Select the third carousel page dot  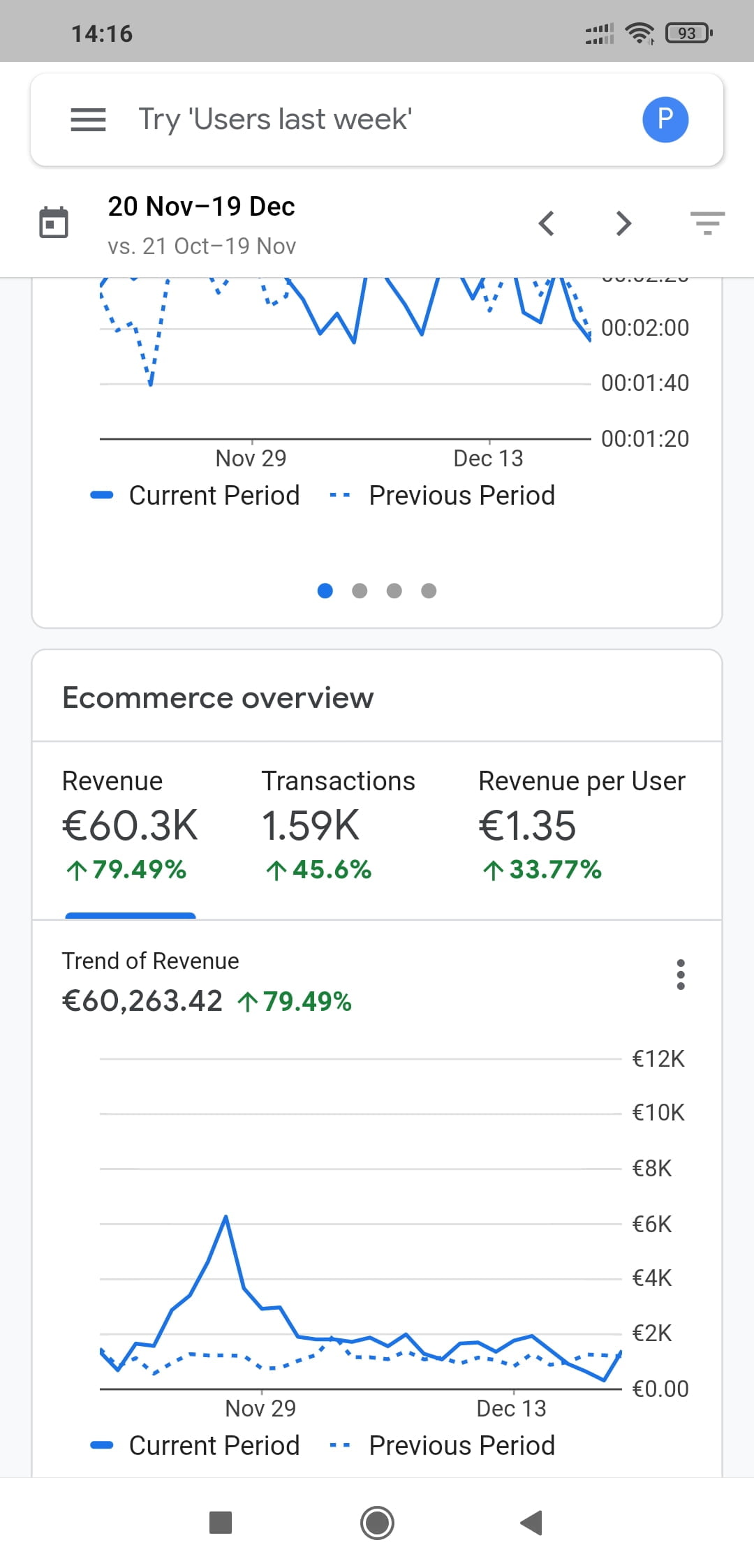click(394, 591)
